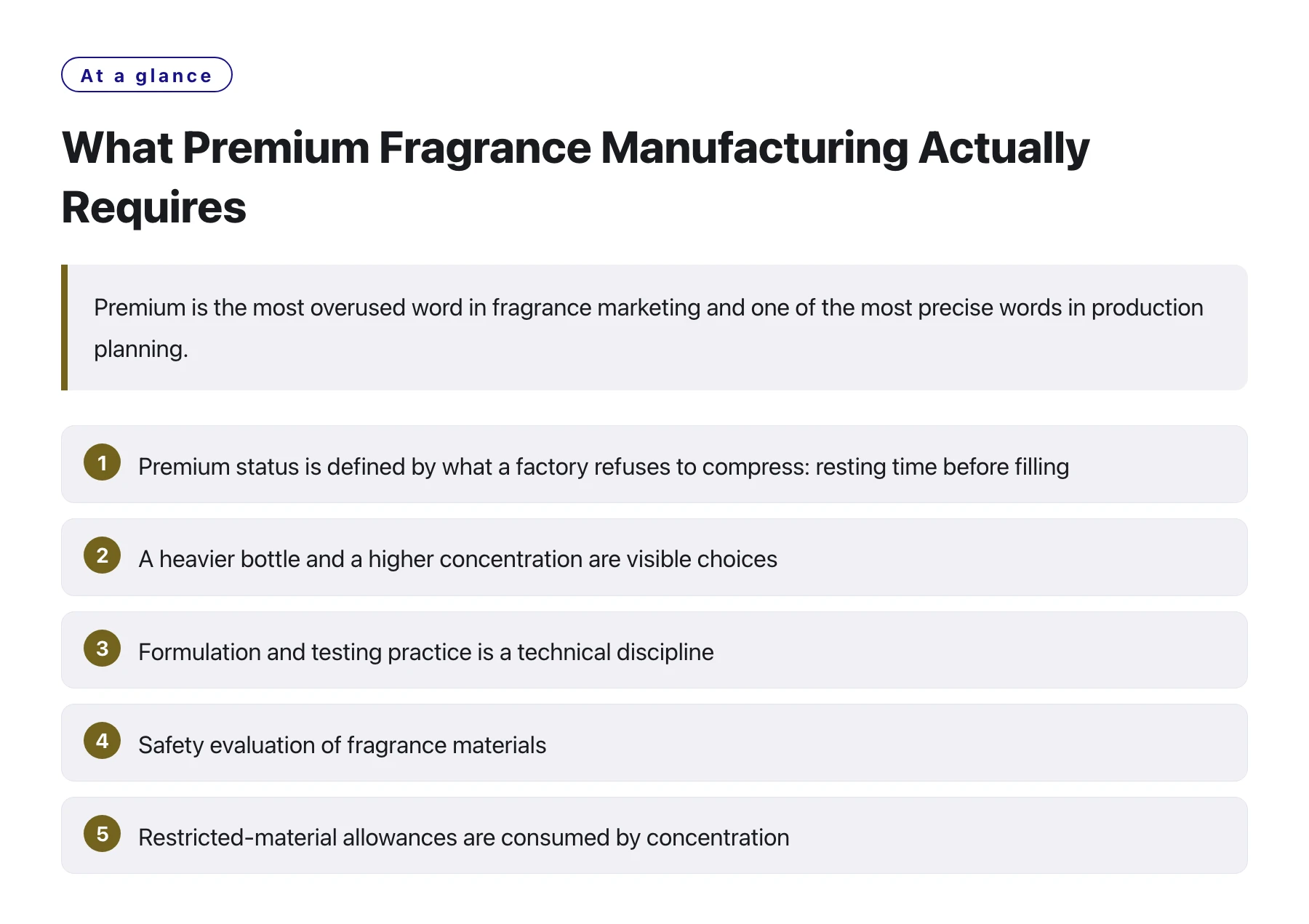Click the "At a glance" pill label
1309x924 pixels.
(147, 75)
